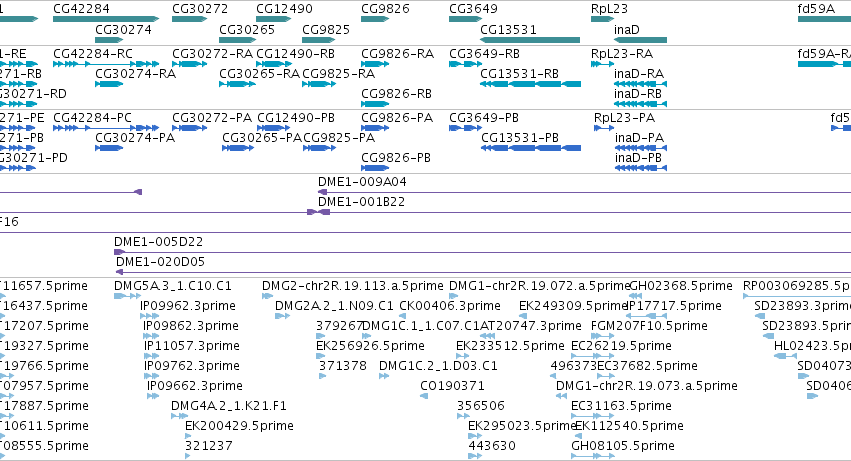
Task: Click transcript CG13531-RB label
Action: click(520, 73)
